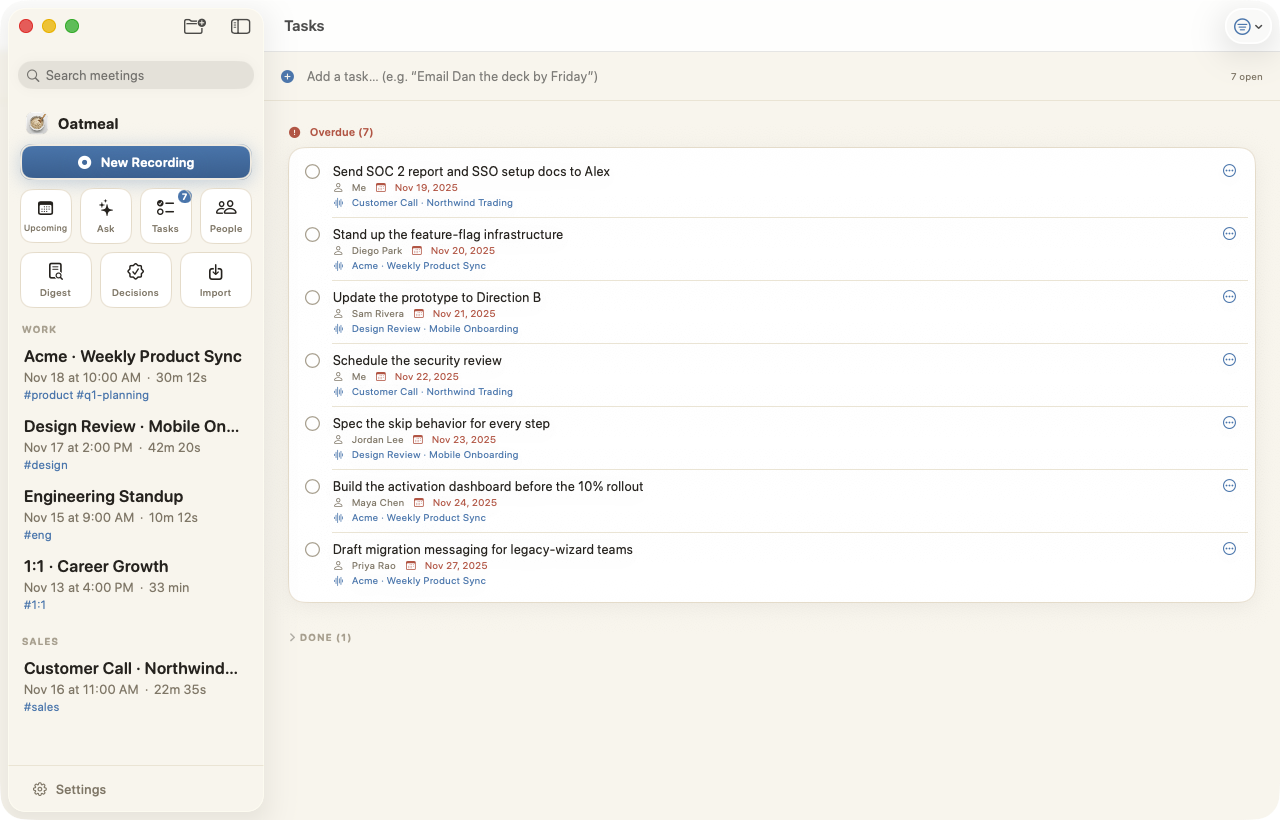Click the blue plus icon to add a task
This screenshot has height=820, width=1280.
(x=288, y=76)
